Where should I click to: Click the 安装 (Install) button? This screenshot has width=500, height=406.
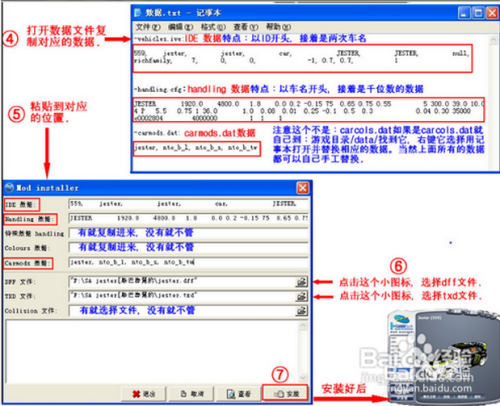[x=285, y=394]
